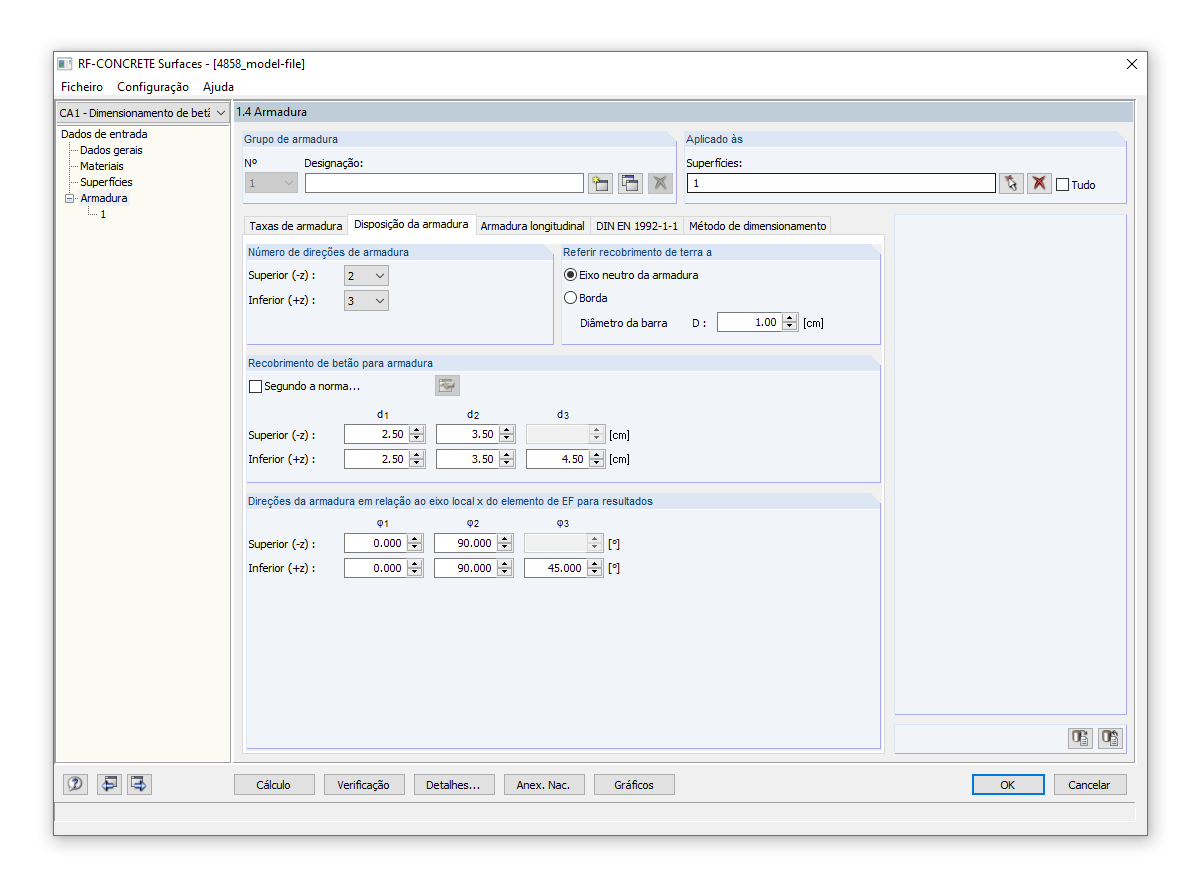The image size is (1198, 872).
Task: Increase Inferior φ3 angle value
Action: pyautogui.click(x=595, y=564)
